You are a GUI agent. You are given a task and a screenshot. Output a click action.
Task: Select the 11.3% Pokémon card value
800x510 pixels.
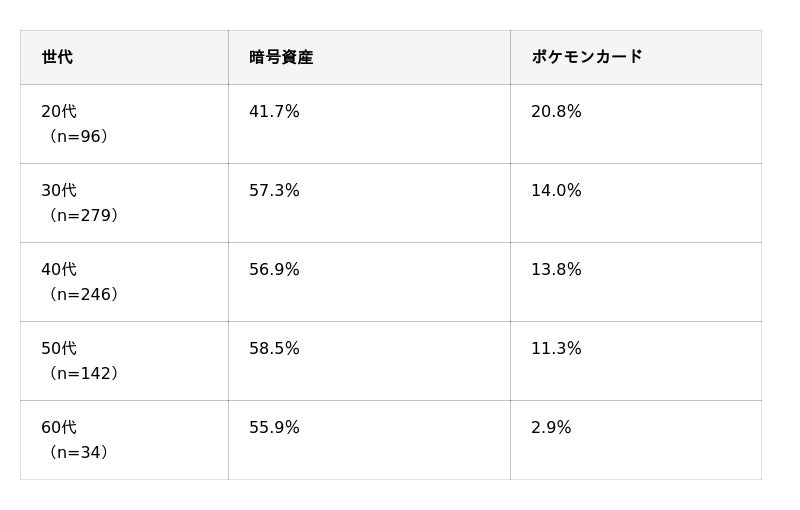pyautogui.click(x=556, y=349)
